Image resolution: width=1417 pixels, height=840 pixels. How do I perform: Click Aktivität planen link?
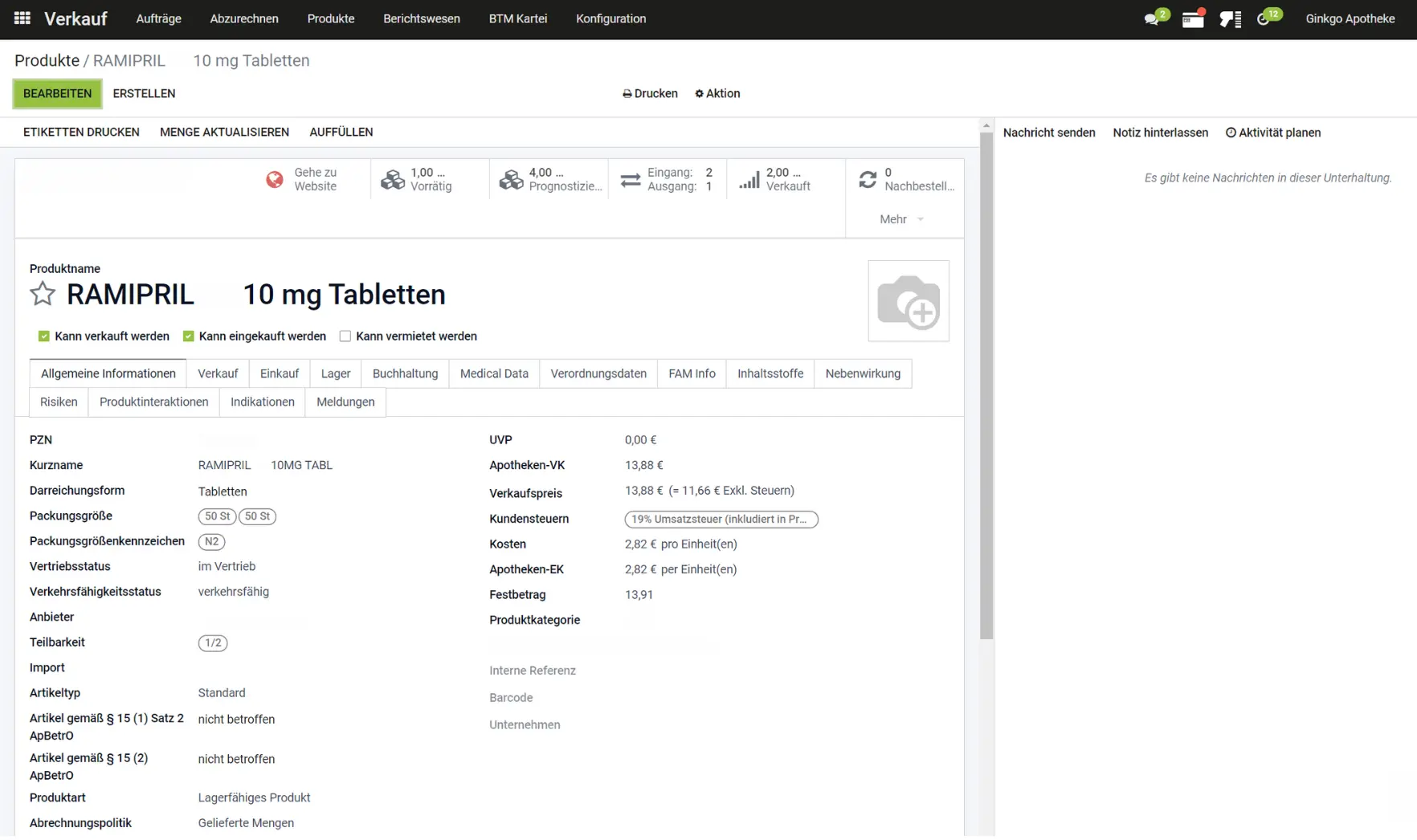1273,133
